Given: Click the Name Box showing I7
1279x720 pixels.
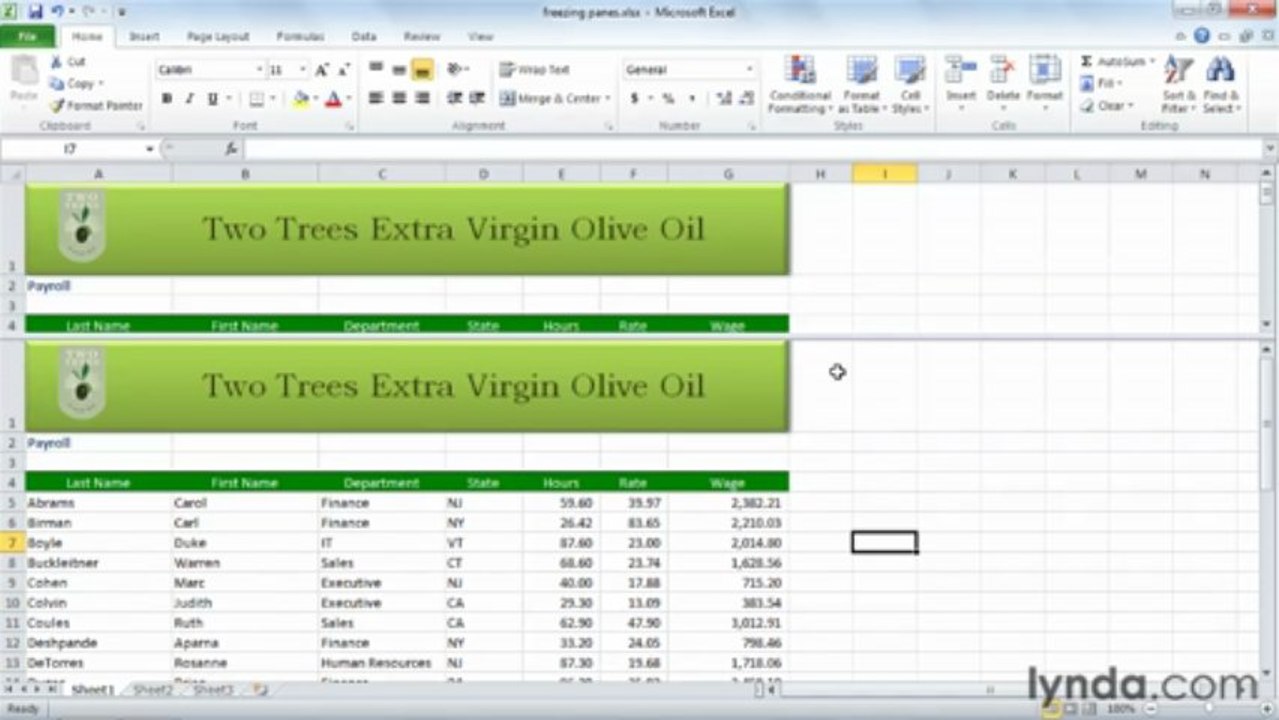Looking at the screenshot, I should point(70,148).
